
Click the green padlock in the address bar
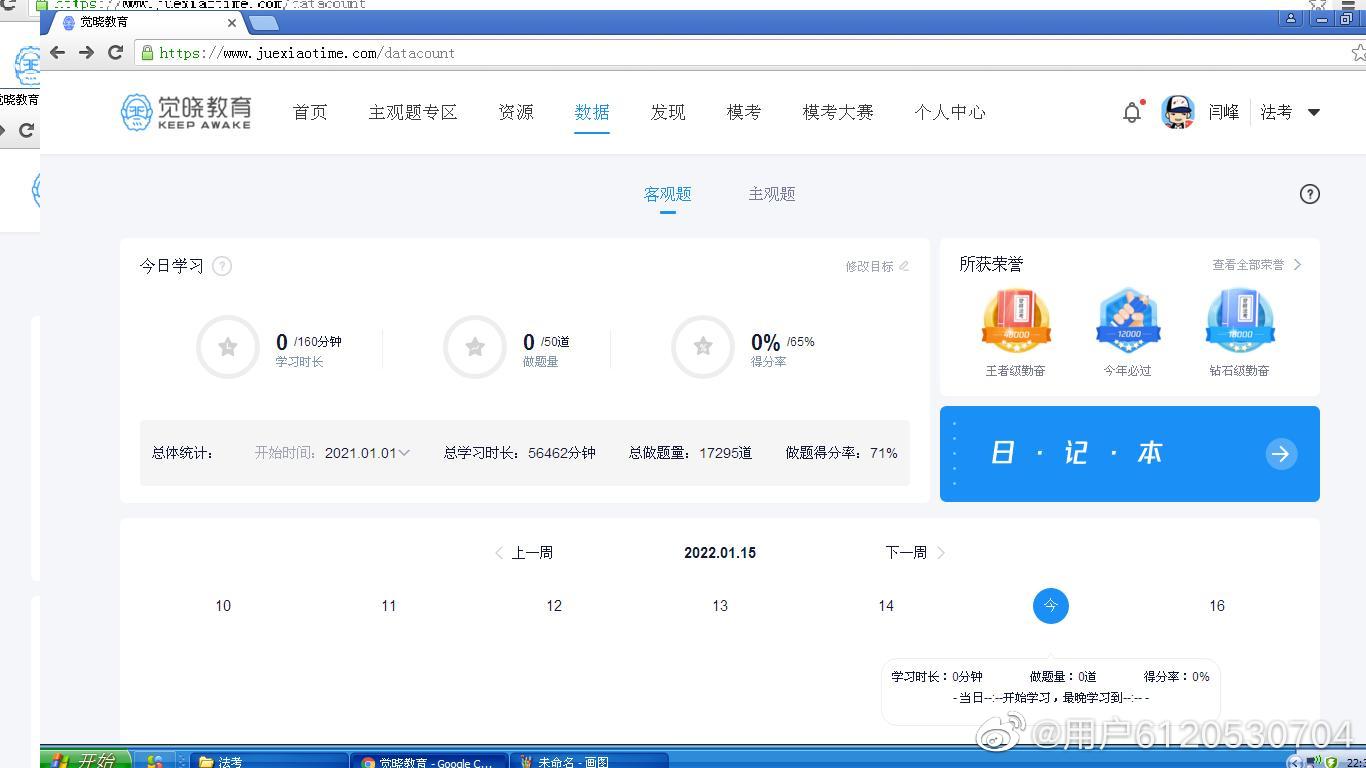tap(148, 53)
